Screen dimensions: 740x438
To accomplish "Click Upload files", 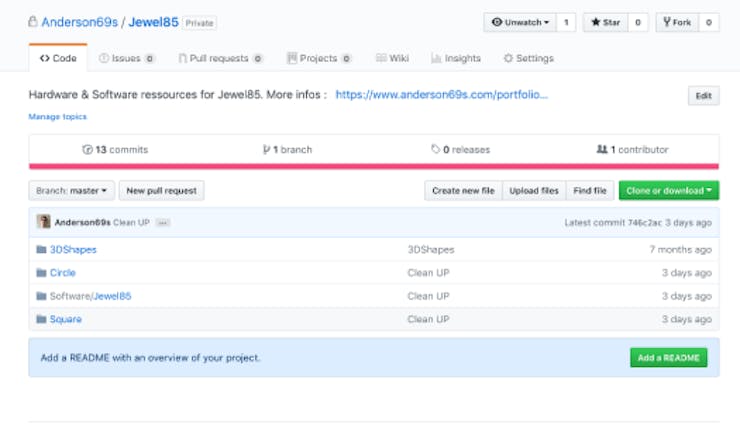I will pyautogui.click(x=534, y=191).
